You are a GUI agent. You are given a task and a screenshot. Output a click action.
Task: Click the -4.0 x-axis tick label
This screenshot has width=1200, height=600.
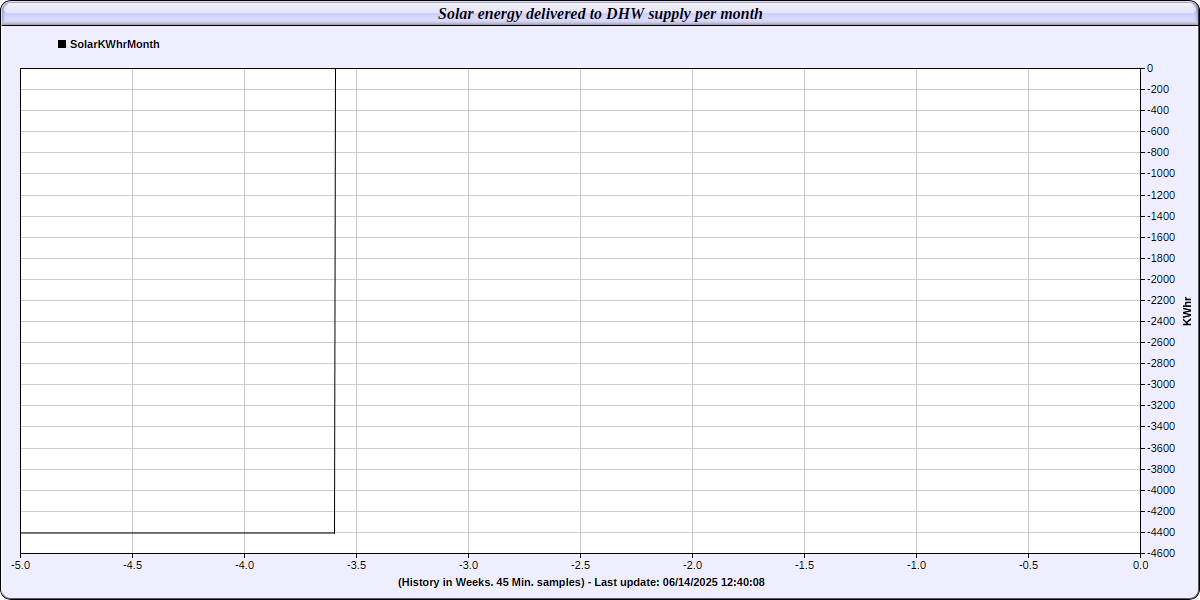(x=245, y=565)
